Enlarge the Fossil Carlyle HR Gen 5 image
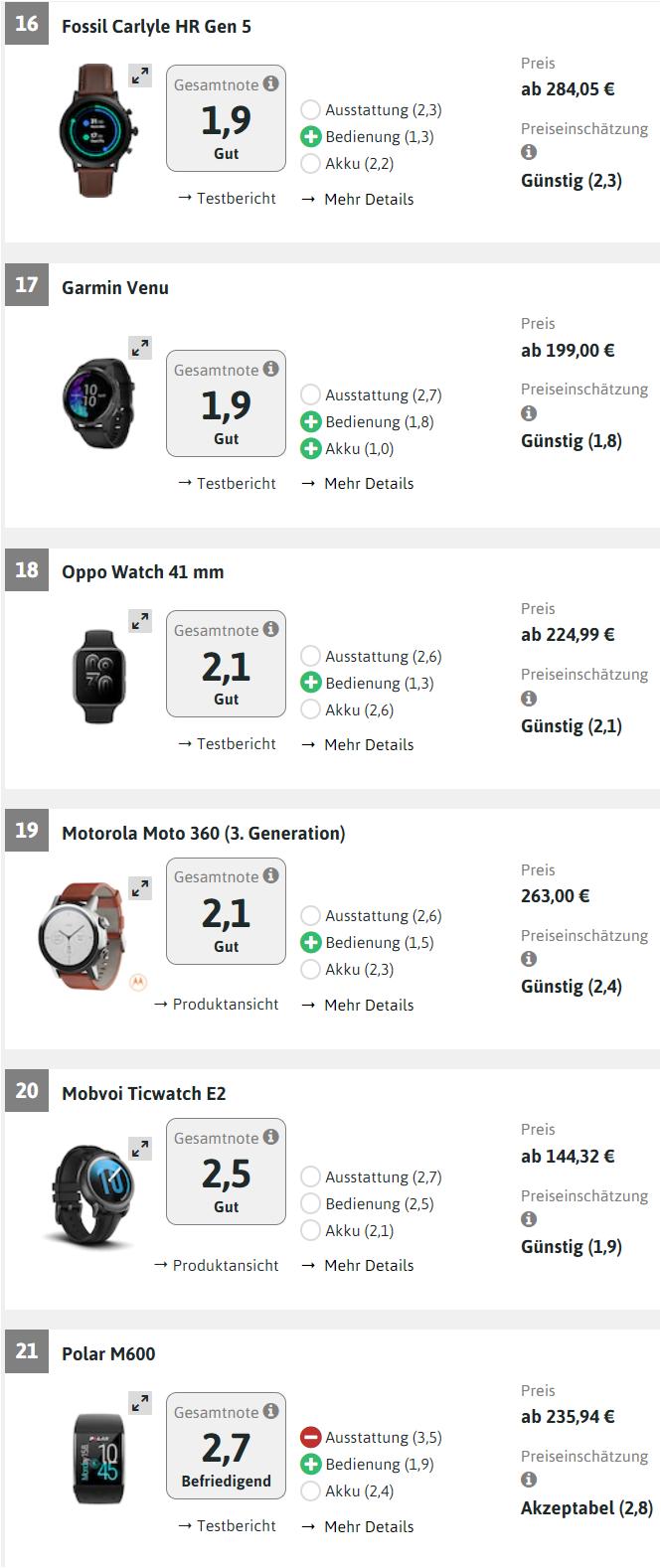 (140, 76)
